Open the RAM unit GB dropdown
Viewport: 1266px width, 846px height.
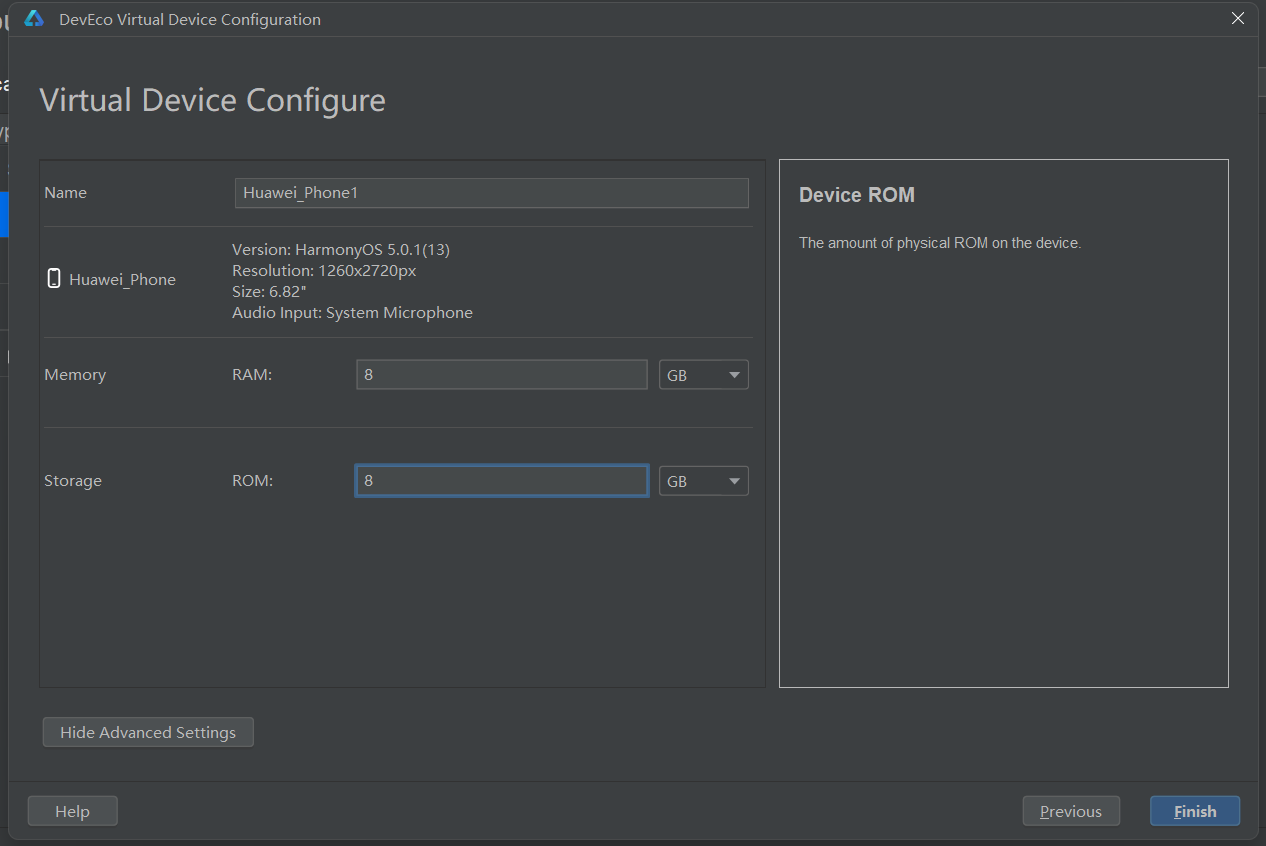pos(703,375)
